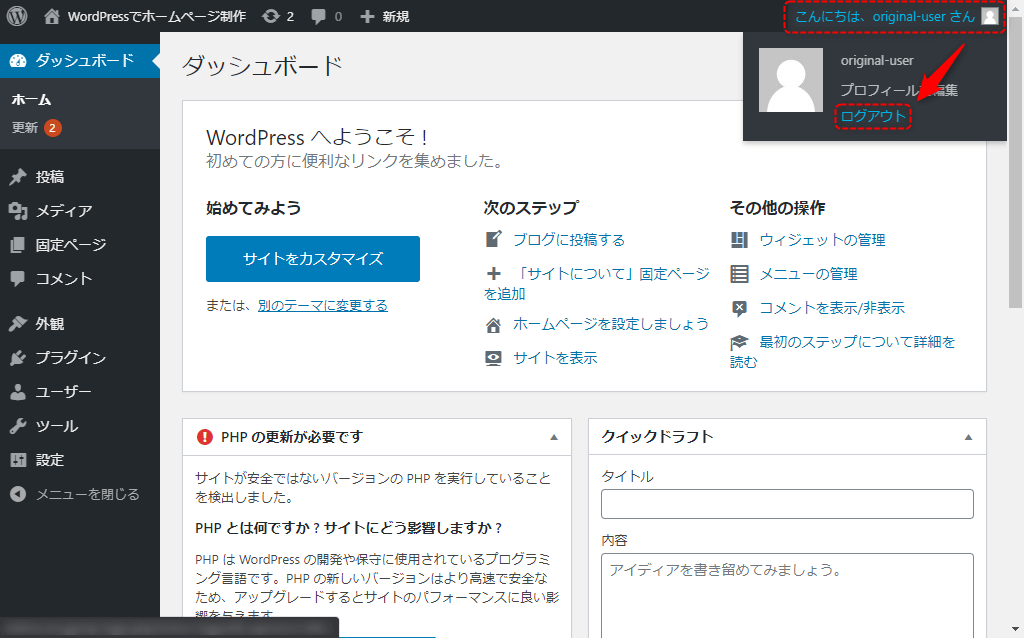Click the 設定 sliders icon
Image resolution: width=1024 pixels, height=638 pixels.
[18, 460]
